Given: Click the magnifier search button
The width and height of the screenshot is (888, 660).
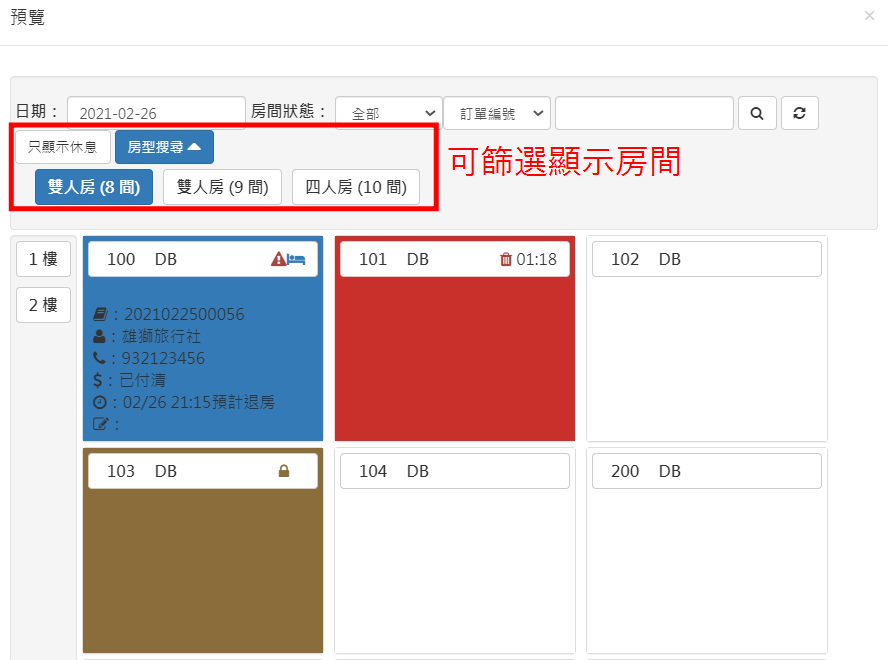Looking at the screenshot, I should (757, 113).
